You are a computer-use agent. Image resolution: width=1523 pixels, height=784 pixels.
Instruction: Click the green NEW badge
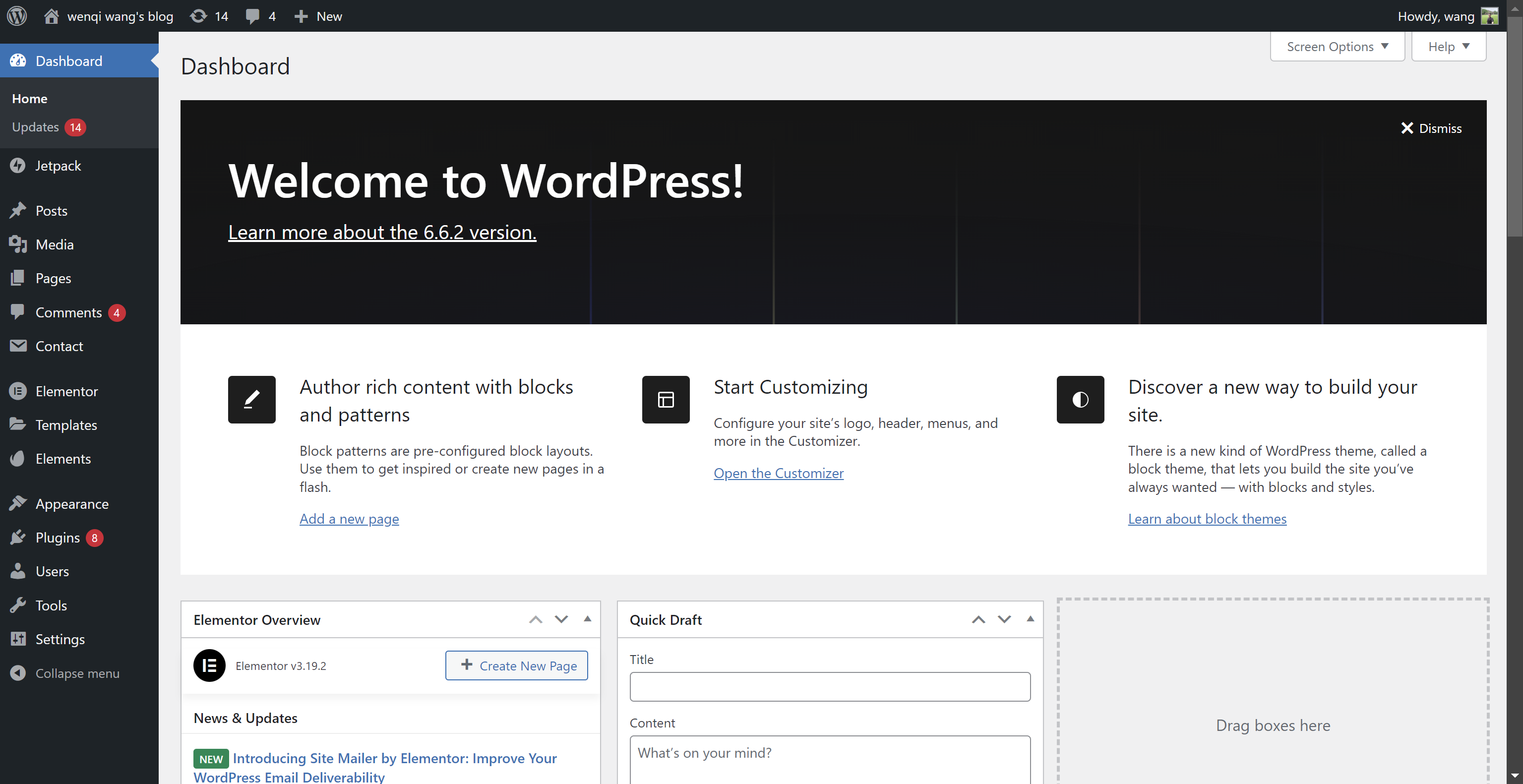point(210,759)
